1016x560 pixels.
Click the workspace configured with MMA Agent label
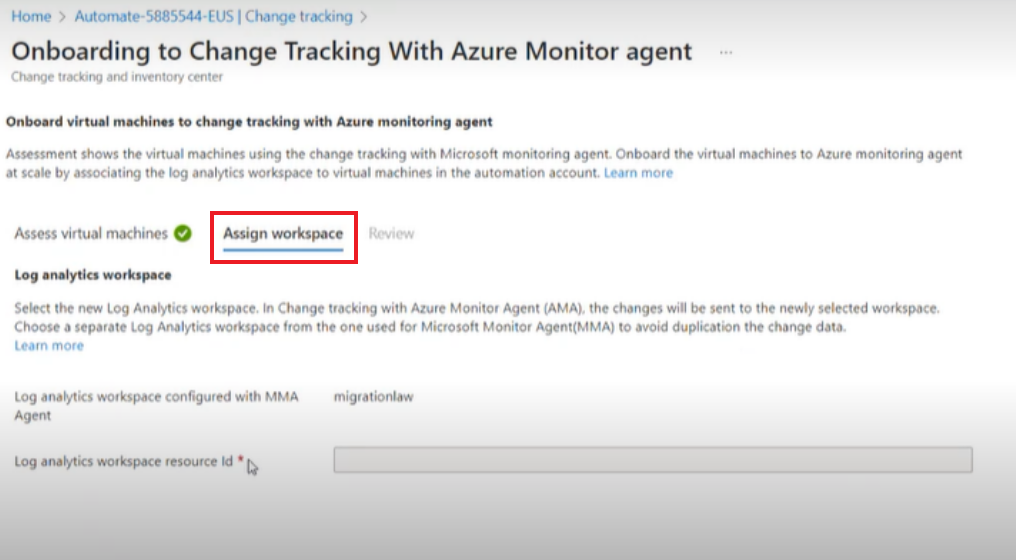(x=156, y=406)
